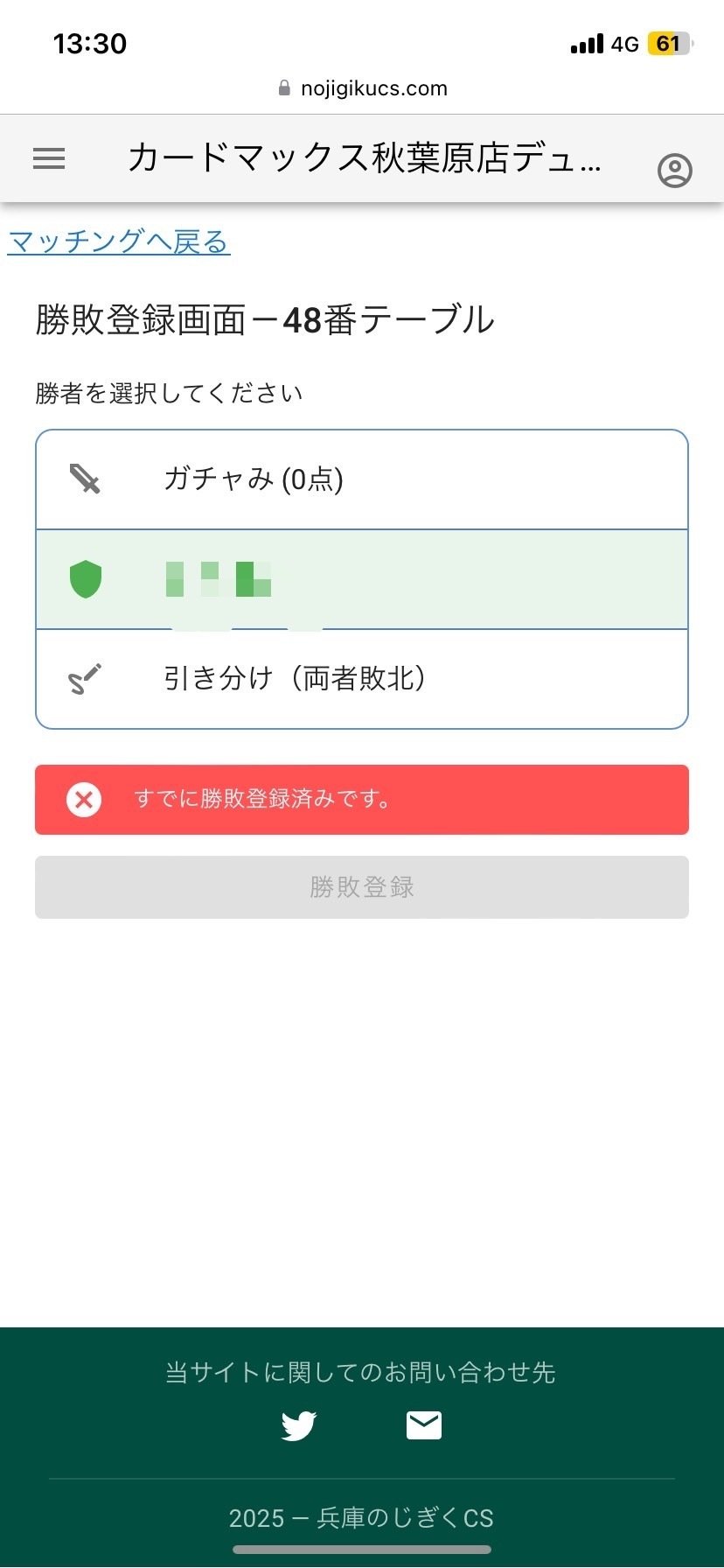This screenshot has height=1568, width=724.
Task: Tap the battery indicator showing 61
Action: coord(670,44)
